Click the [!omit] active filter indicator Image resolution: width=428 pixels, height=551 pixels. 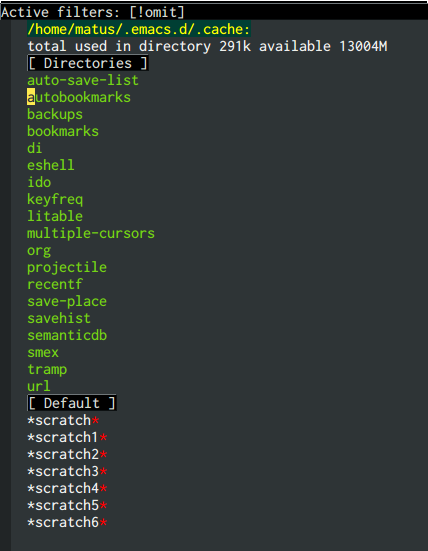click(x=157, y=12)
